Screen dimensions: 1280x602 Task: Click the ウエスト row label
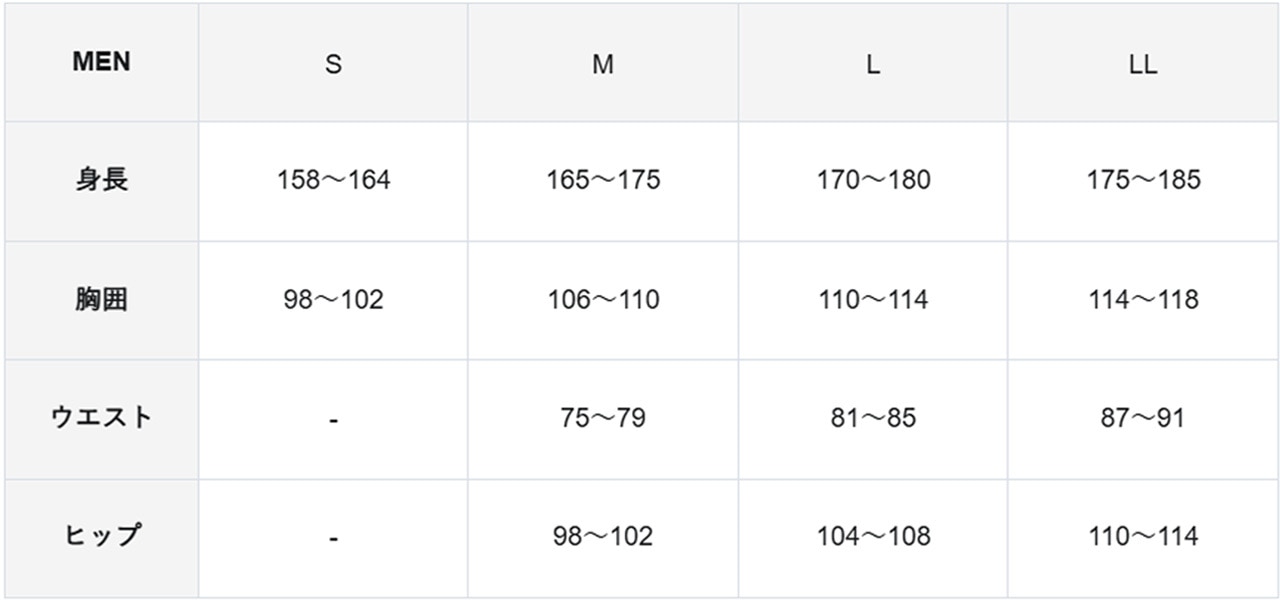click(101, 417)
